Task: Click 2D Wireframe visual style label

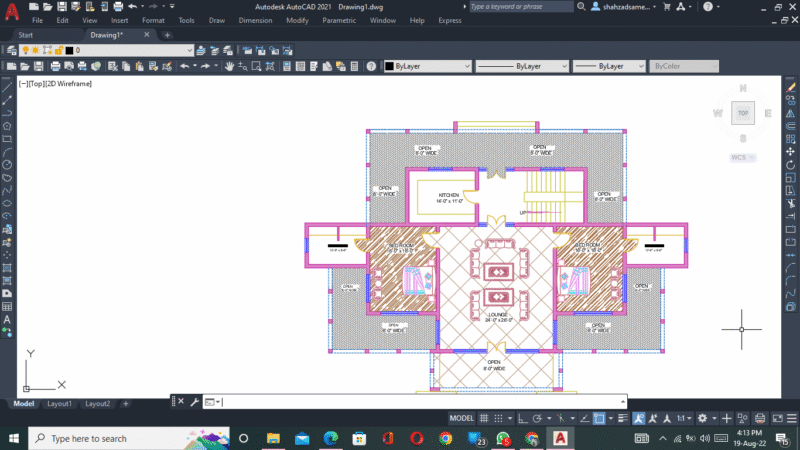Action: 68,84
